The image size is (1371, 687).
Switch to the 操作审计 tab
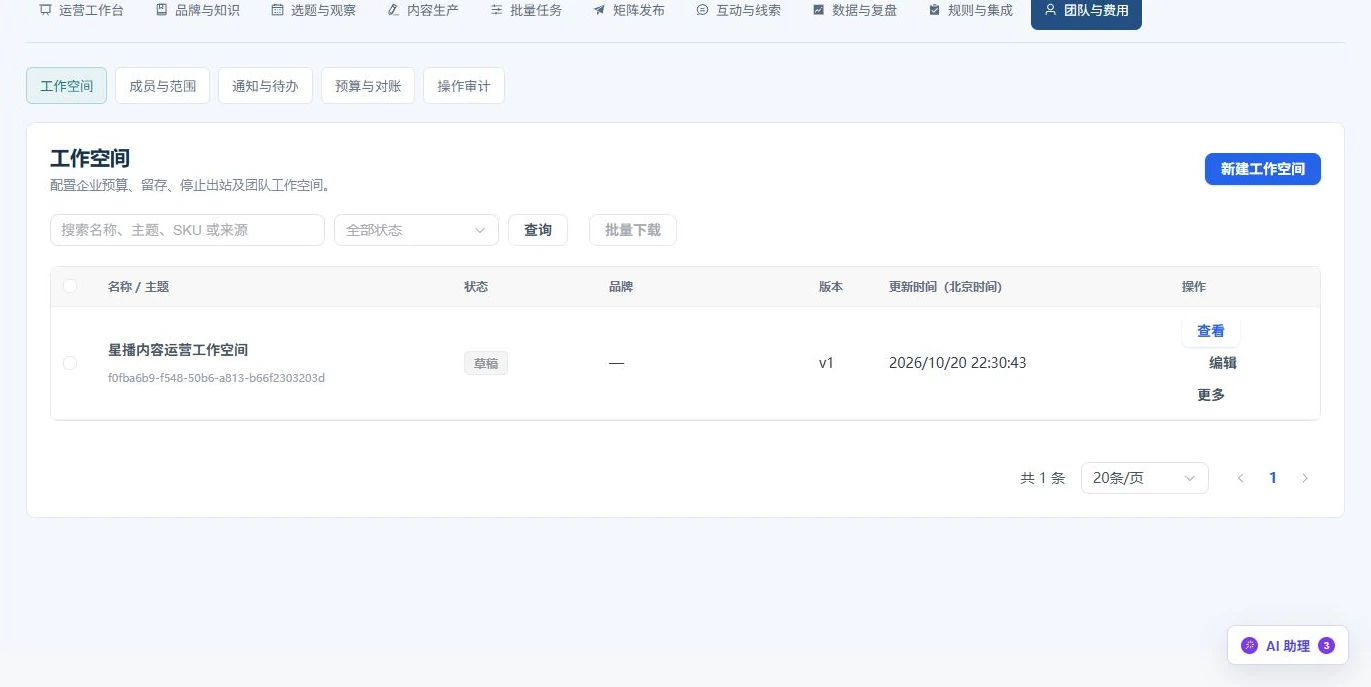464,86
